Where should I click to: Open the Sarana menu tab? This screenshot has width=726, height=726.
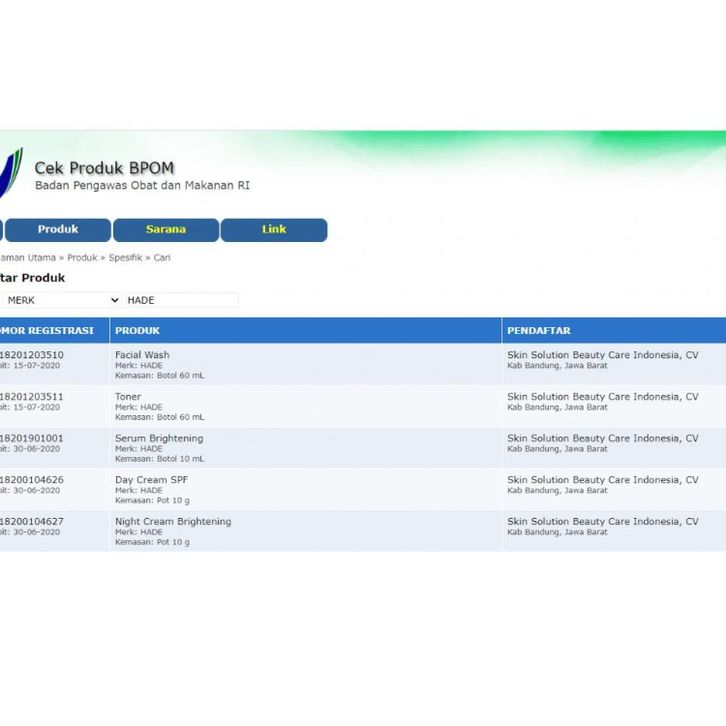[166, 230]
